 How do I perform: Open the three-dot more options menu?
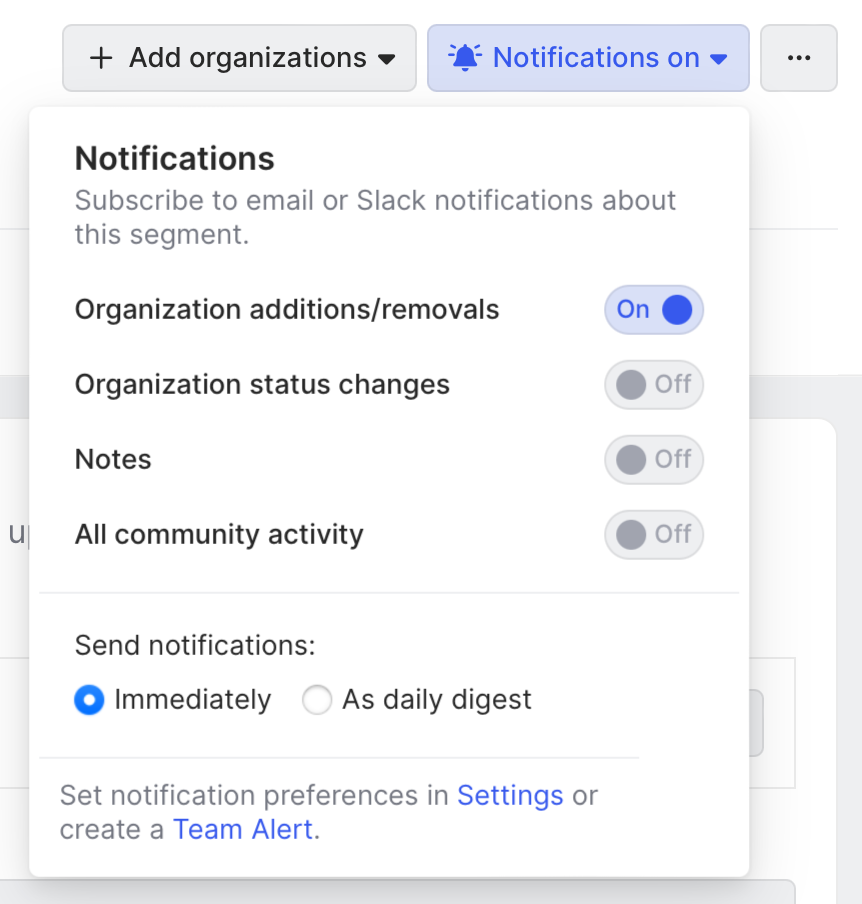798,58
